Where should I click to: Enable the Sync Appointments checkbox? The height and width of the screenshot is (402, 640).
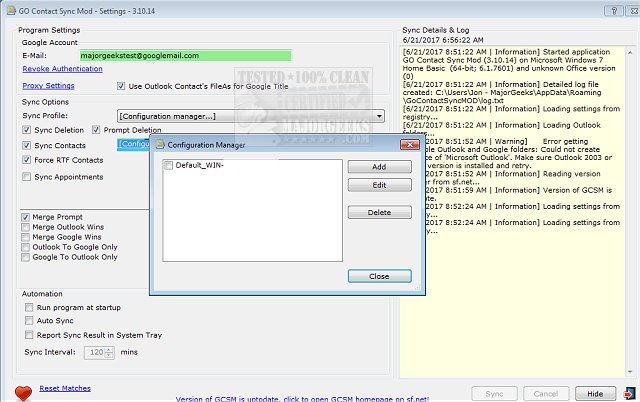27,176
